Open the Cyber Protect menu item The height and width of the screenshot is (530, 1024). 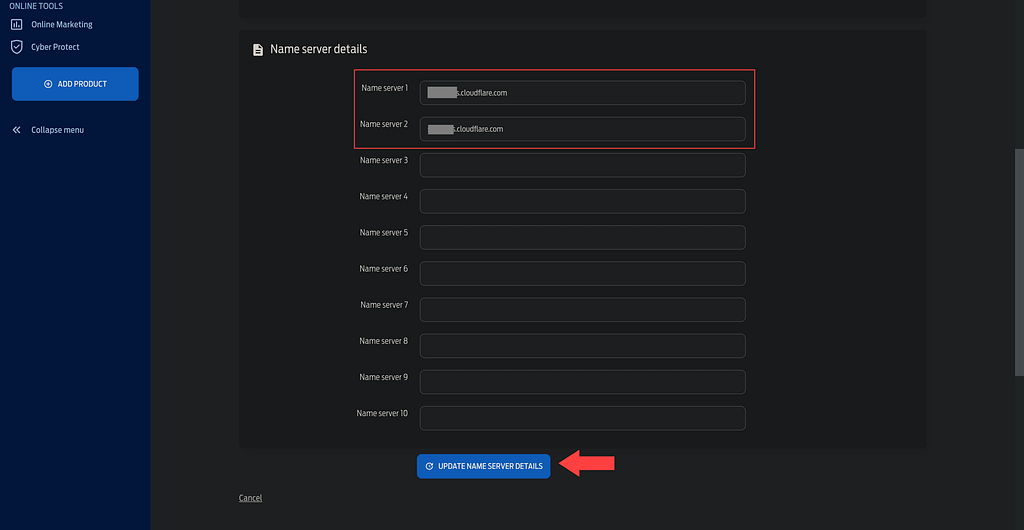(x=55, y=47)
